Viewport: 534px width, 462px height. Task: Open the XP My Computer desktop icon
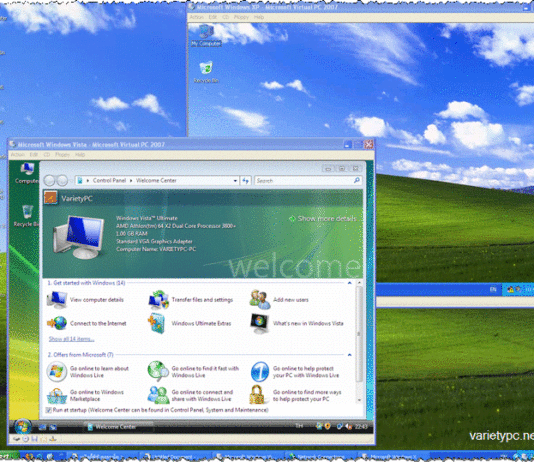coord(206,35)
